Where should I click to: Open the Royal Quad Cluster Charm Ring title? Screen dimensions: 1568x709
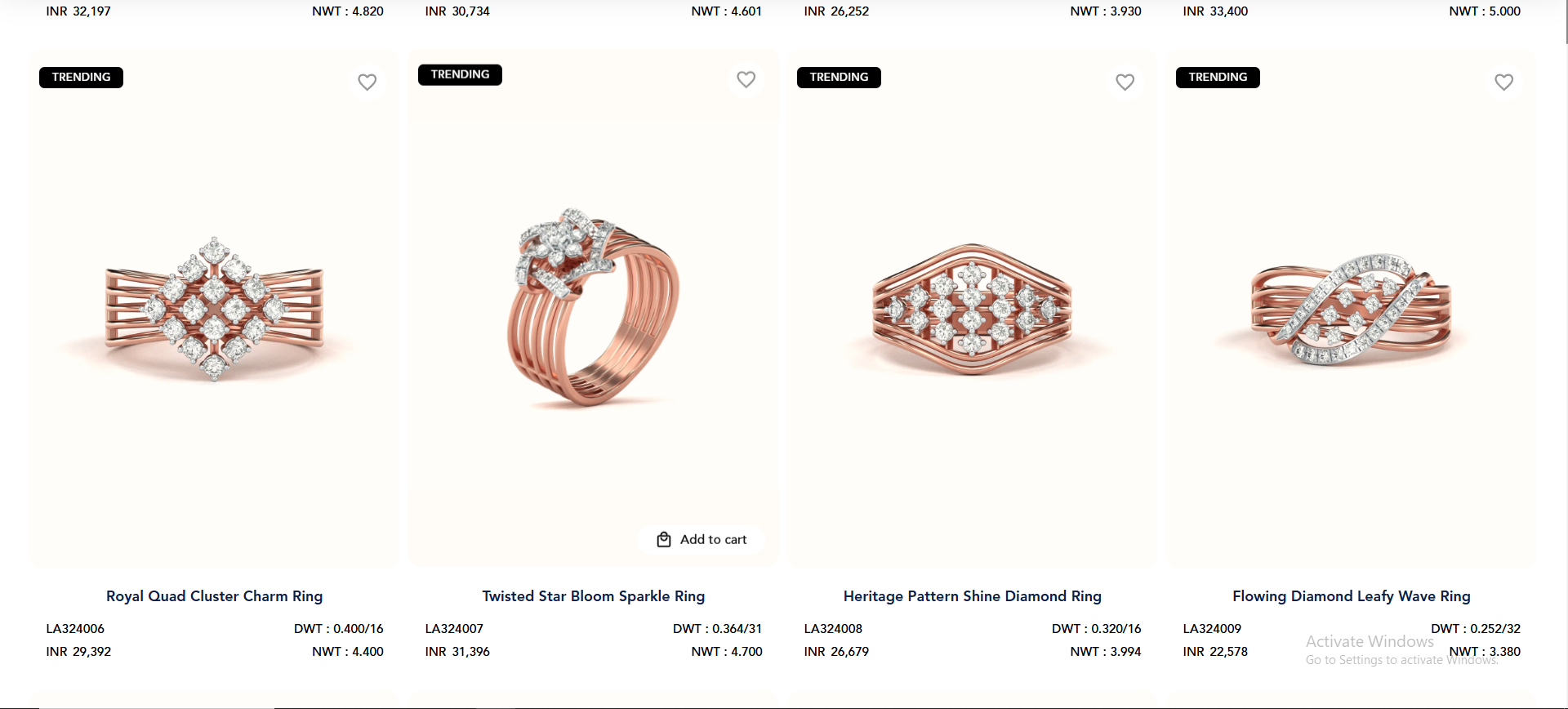214,596
